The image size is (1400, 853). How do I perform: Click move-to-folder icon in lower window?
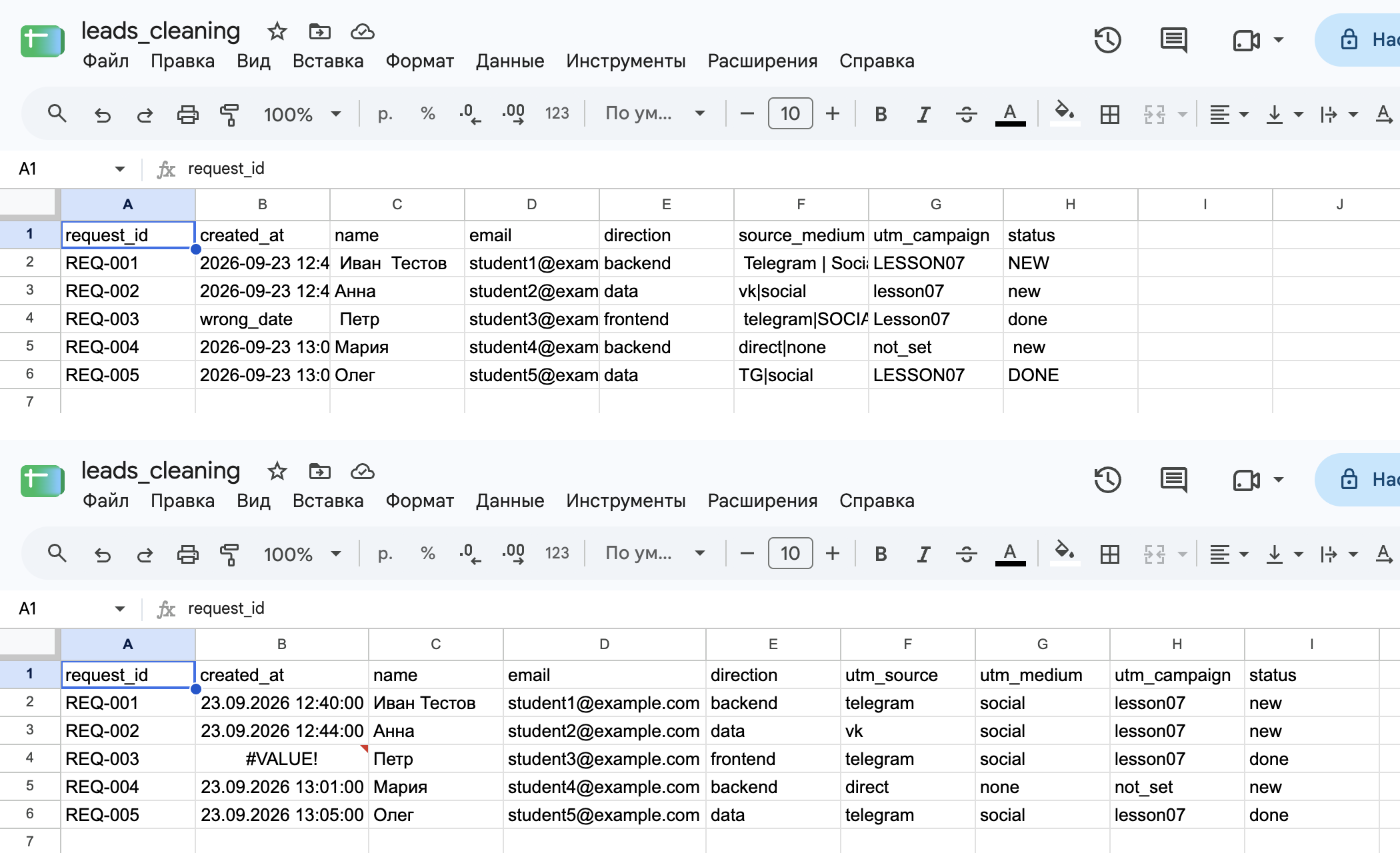pos(320,471)
